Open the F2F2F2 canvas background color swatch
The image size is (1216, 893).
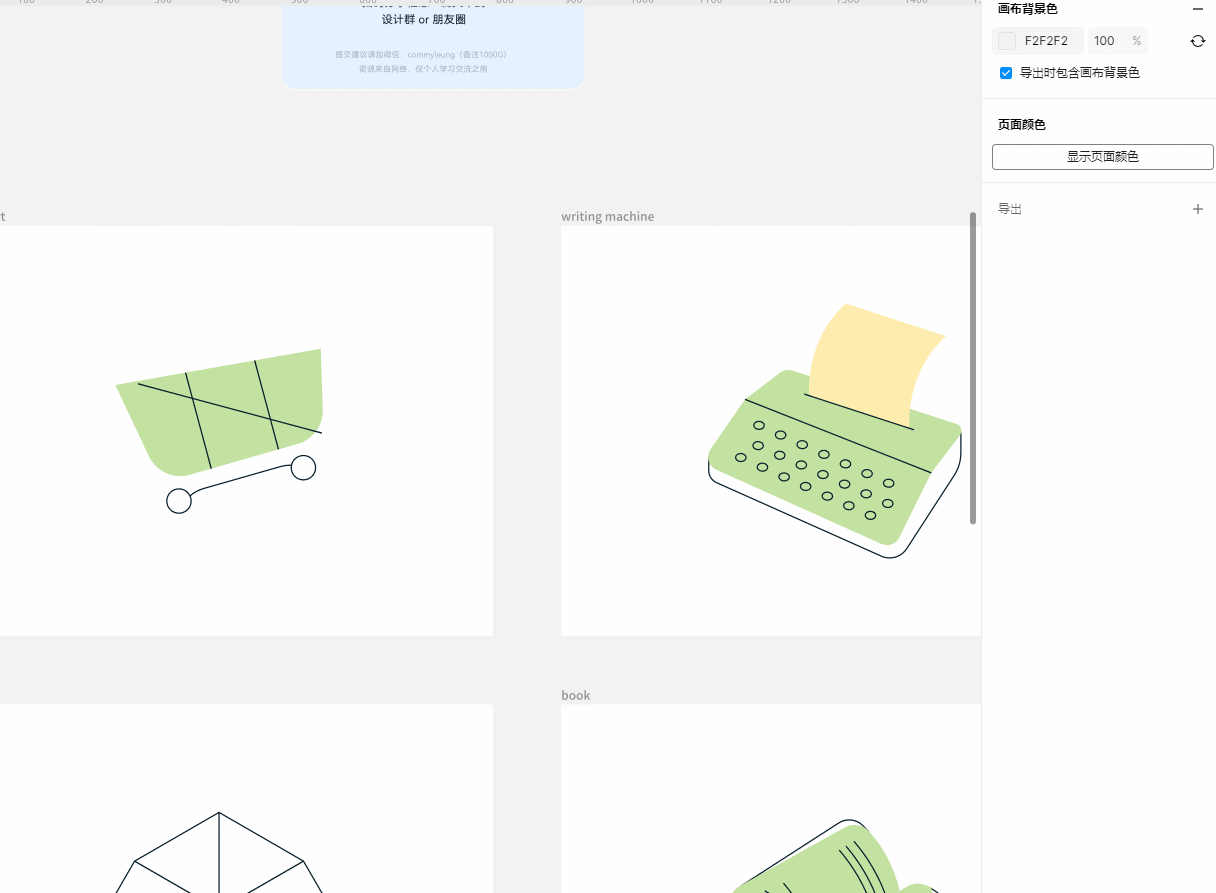pyautogui.click(x=1007, y=41)
